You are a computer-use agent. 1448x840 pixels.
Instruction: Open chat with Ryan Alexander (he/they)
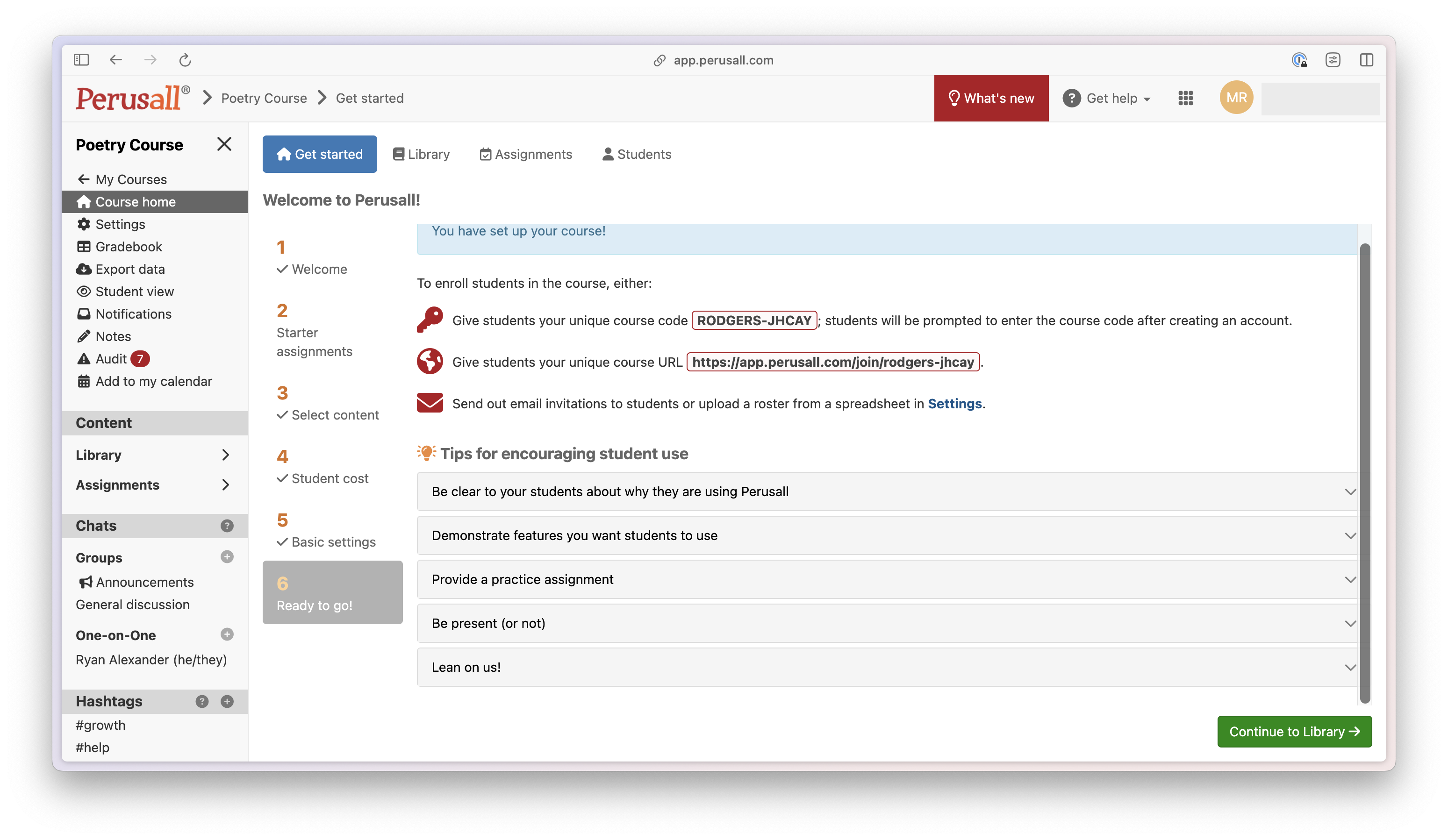point(151,660)
